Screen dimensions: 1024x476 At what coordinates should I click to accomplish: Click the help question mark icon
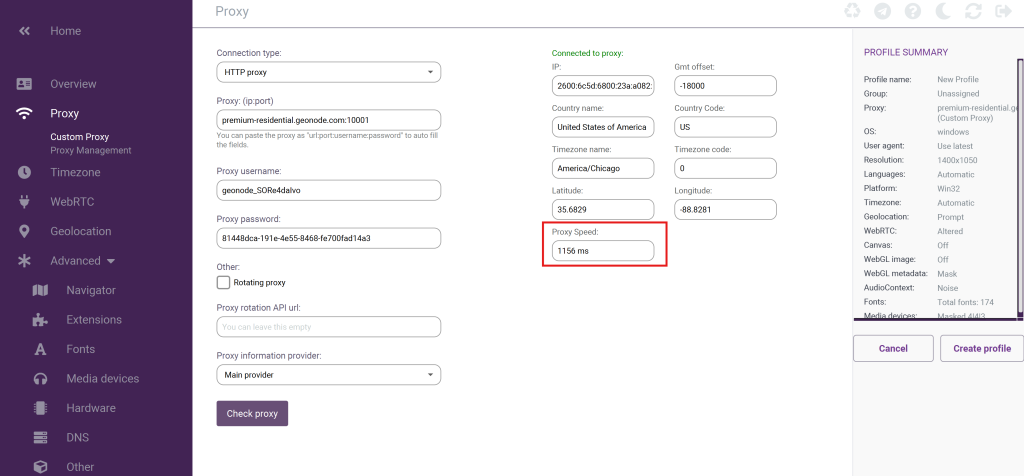tap(912, 12)
